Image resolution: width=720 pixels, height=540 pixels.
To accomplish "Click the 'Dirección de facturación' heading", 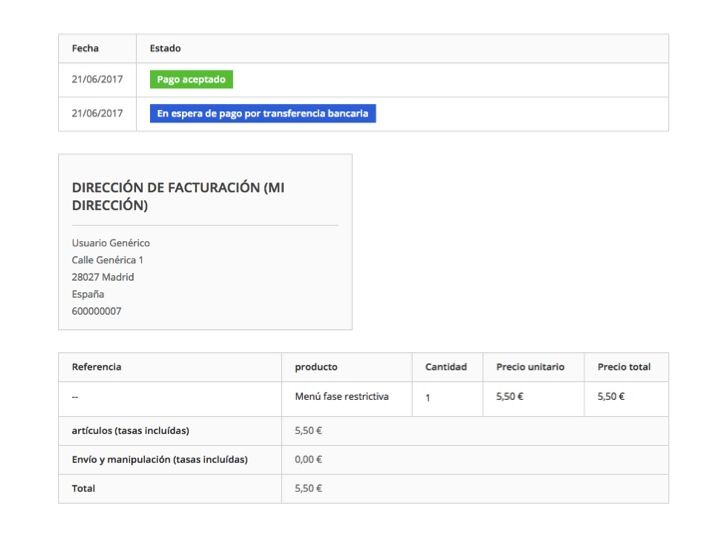I will pos(178,196).
